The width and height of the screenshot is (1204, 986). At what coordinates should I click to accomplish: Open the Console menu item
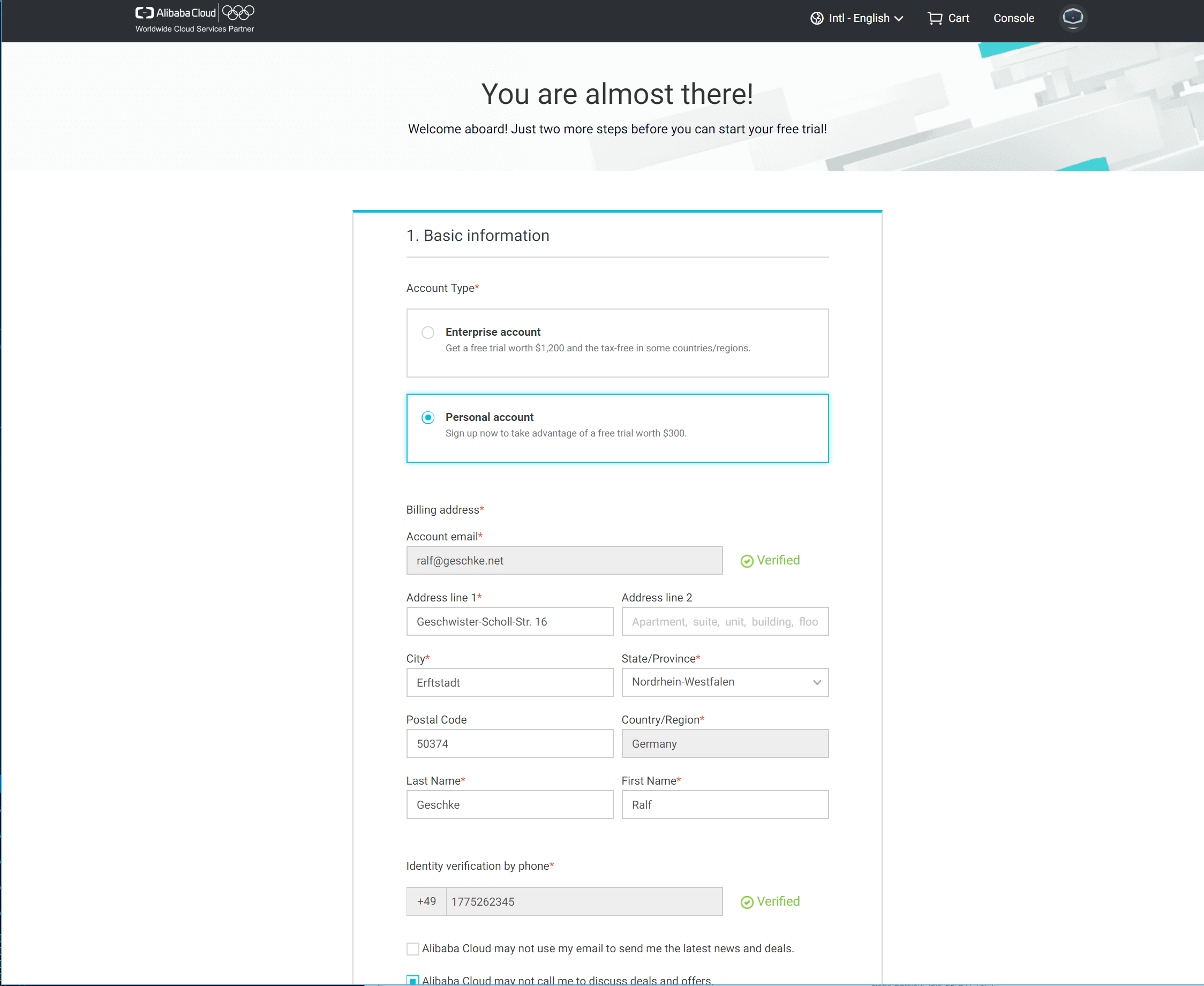(x=1014, y=18)
